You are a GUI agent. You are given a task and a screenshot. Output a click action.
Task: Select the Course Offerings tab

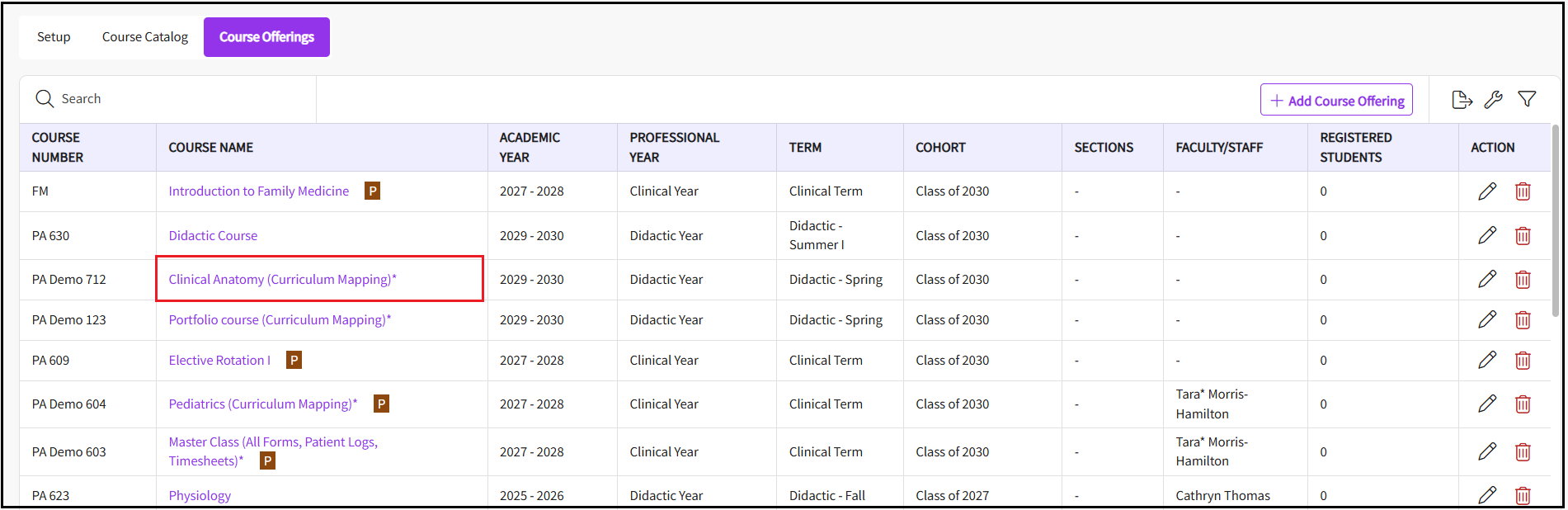coord(266,37)
